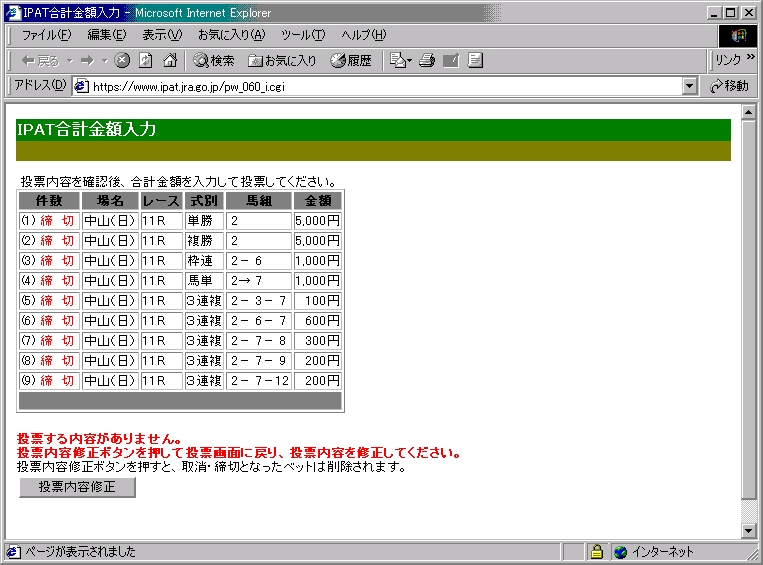The height and width of the screenshot is (565, 763).
Task: Open the 編集(E) menu
Action: click(x=107, y=35)
